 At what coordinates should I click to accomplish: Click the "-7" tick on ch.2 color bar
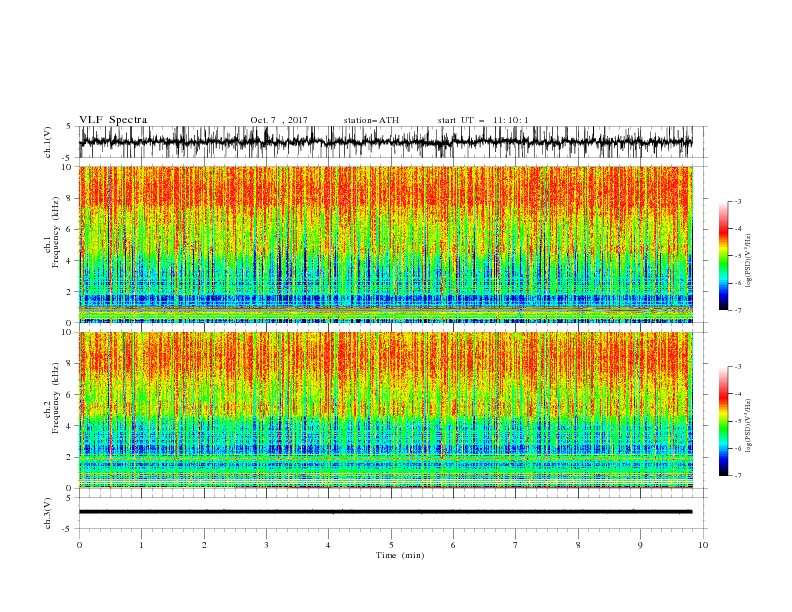(737, 476)
